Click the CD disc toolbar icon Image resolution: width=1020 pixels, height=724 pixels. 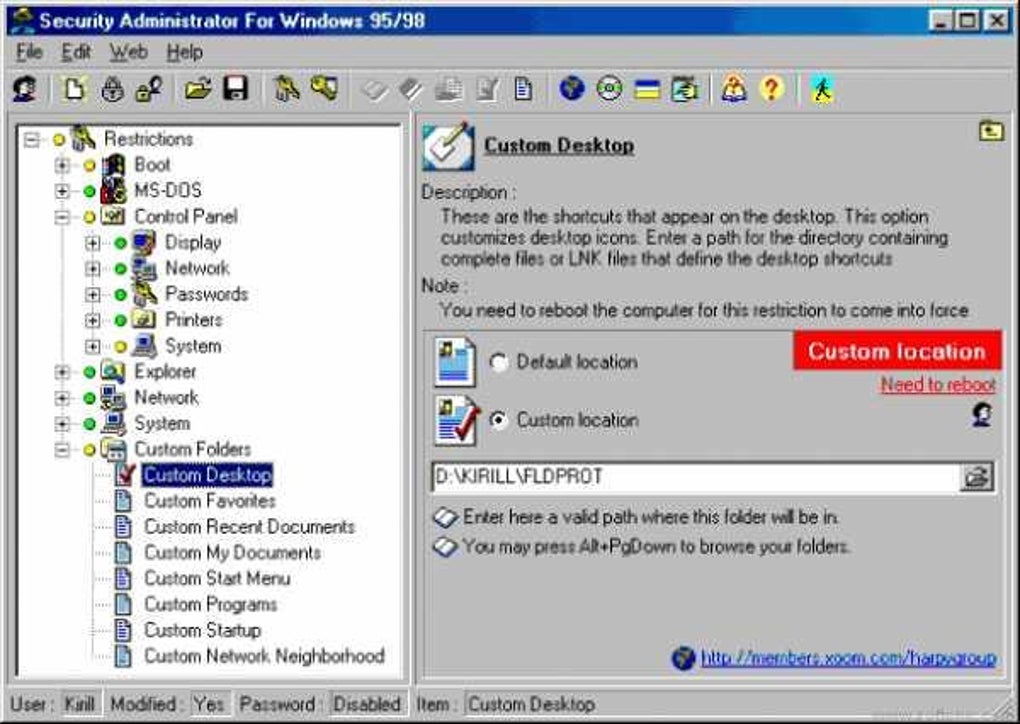click(610, 89)
